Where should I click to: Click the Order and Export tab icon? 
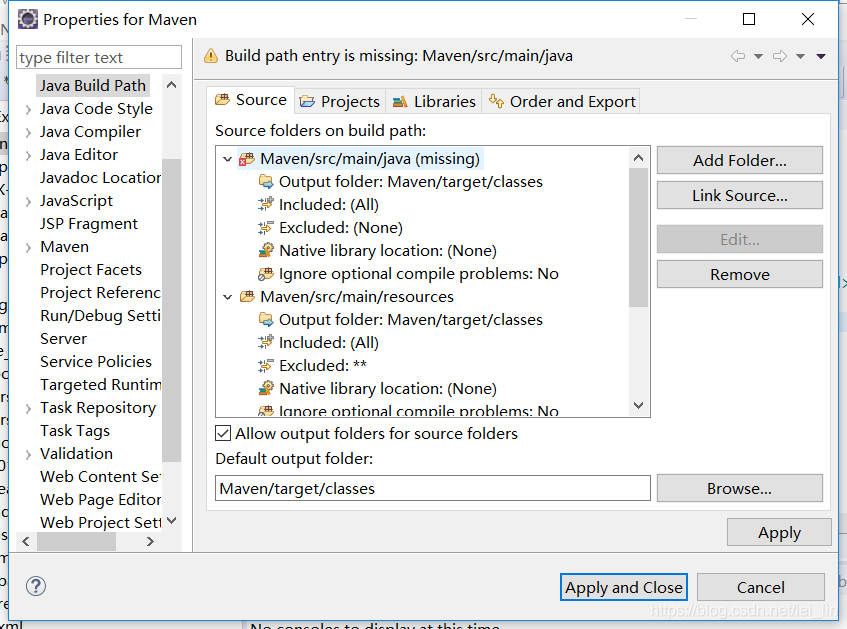496,101
